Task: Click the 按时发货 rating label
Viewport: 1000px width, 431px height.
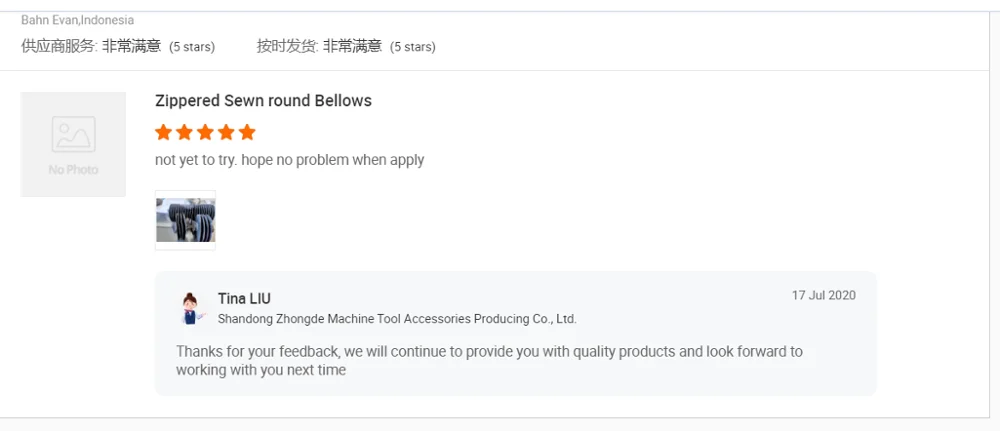Action: (x=287, y=46)
